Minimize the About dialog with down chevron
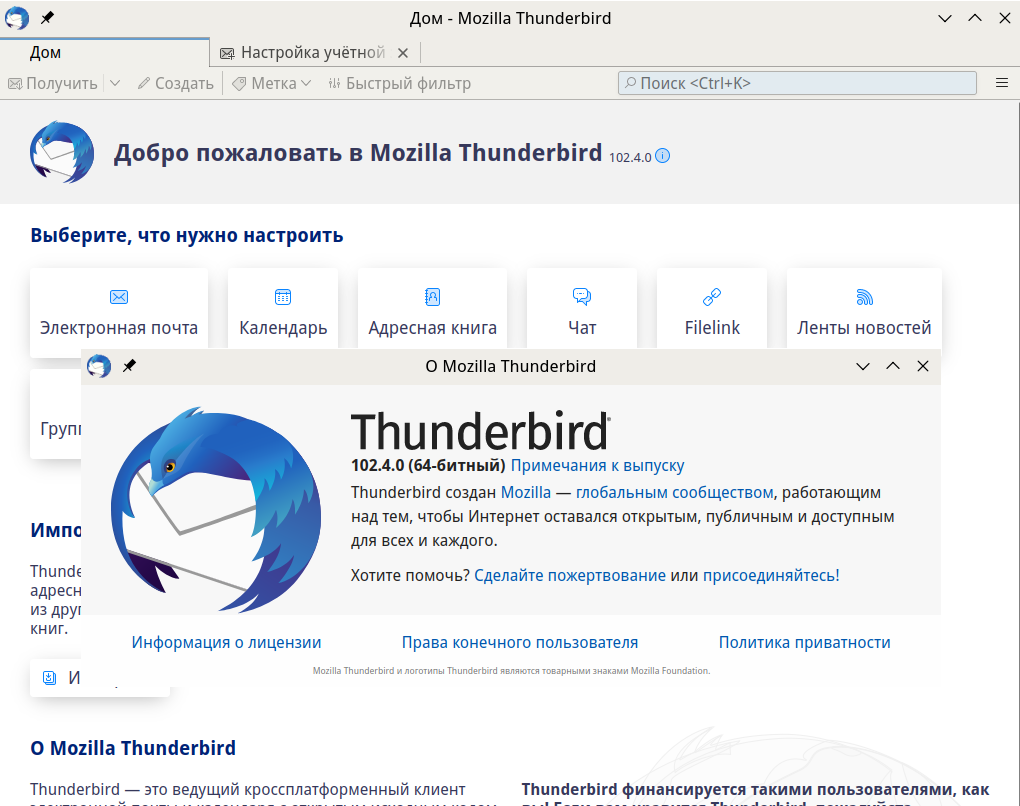 click(x=863, y=366)
